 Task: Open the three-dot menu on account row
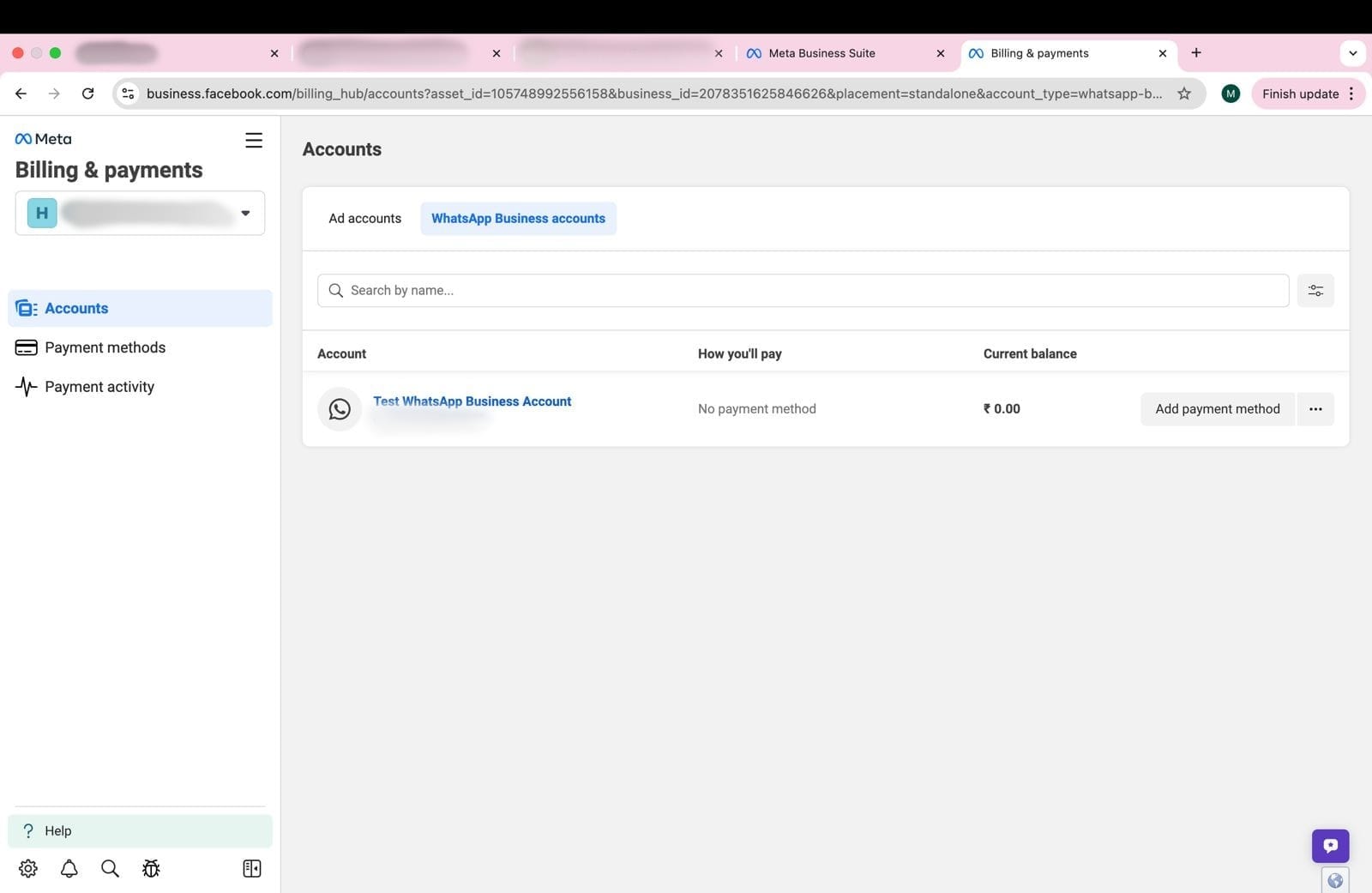[x=1315, y=409]
